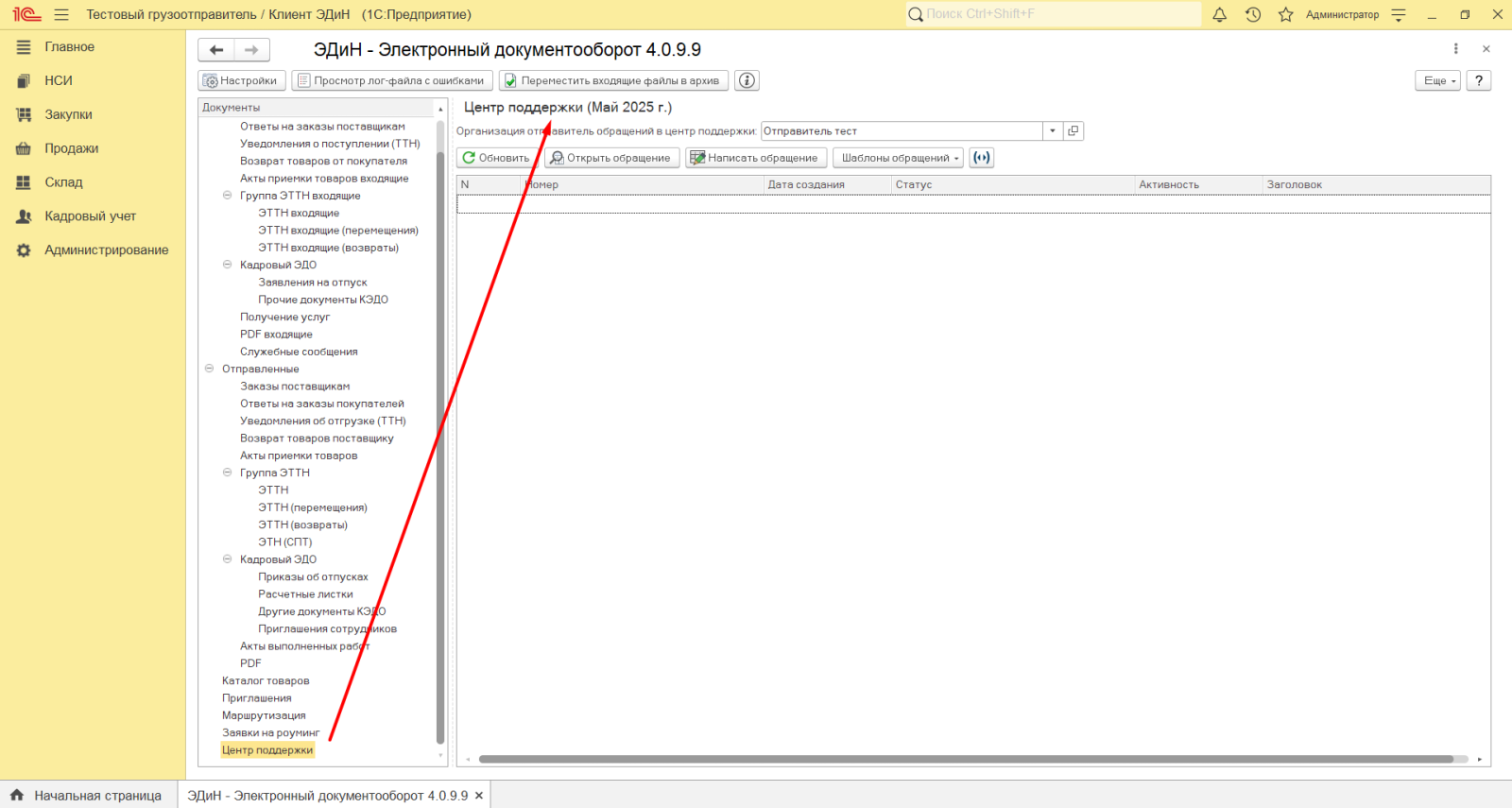Go back with the left arrow button
This screenshot has height=808, width=1512.
pos(216,50)
